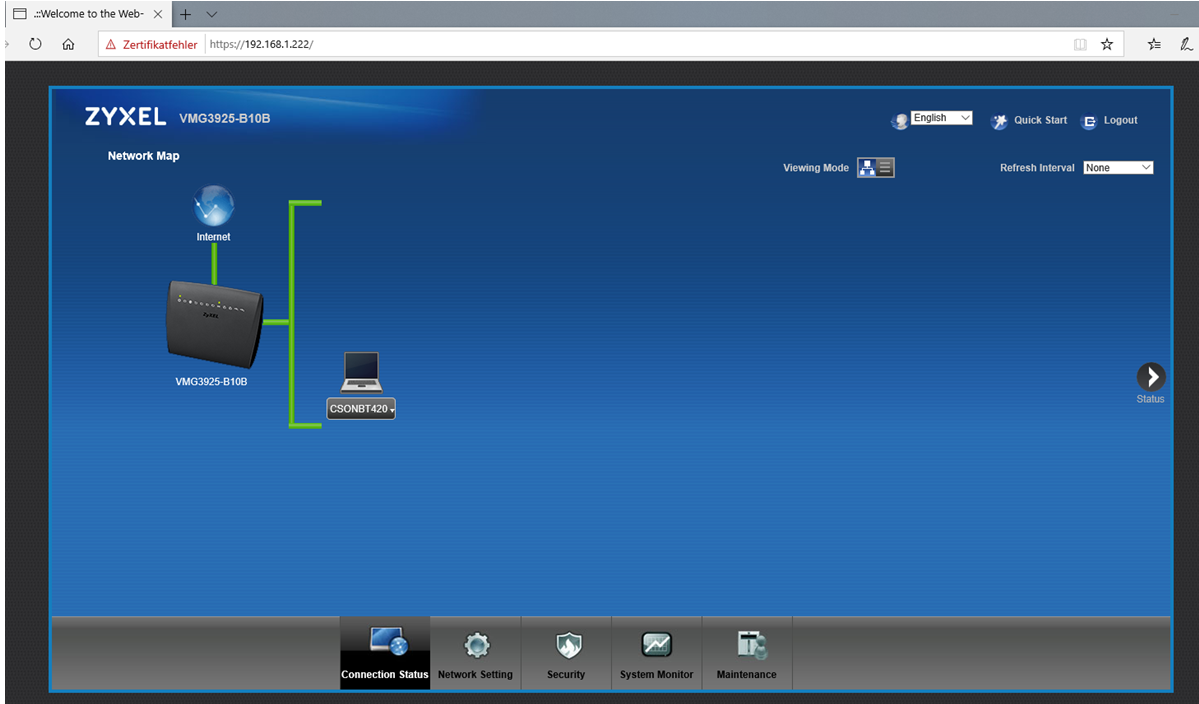This screenshot has height=704, width=1199.
Task: Open the Refresh Interval dropdown
Action: click(x=1118, y=167)
